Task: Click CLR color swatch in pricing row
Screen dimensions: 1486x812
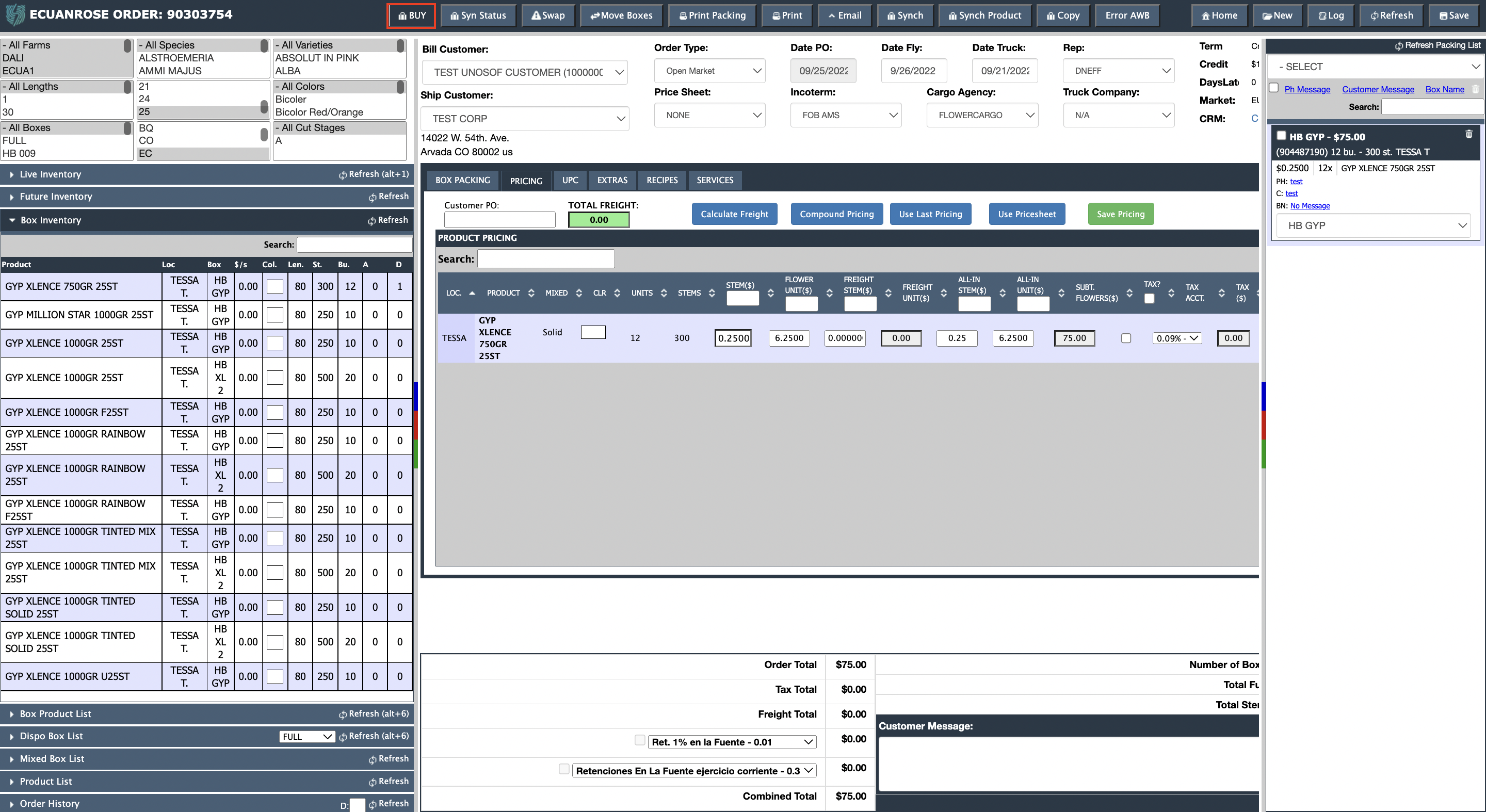Action: click(x=592, y=332)
